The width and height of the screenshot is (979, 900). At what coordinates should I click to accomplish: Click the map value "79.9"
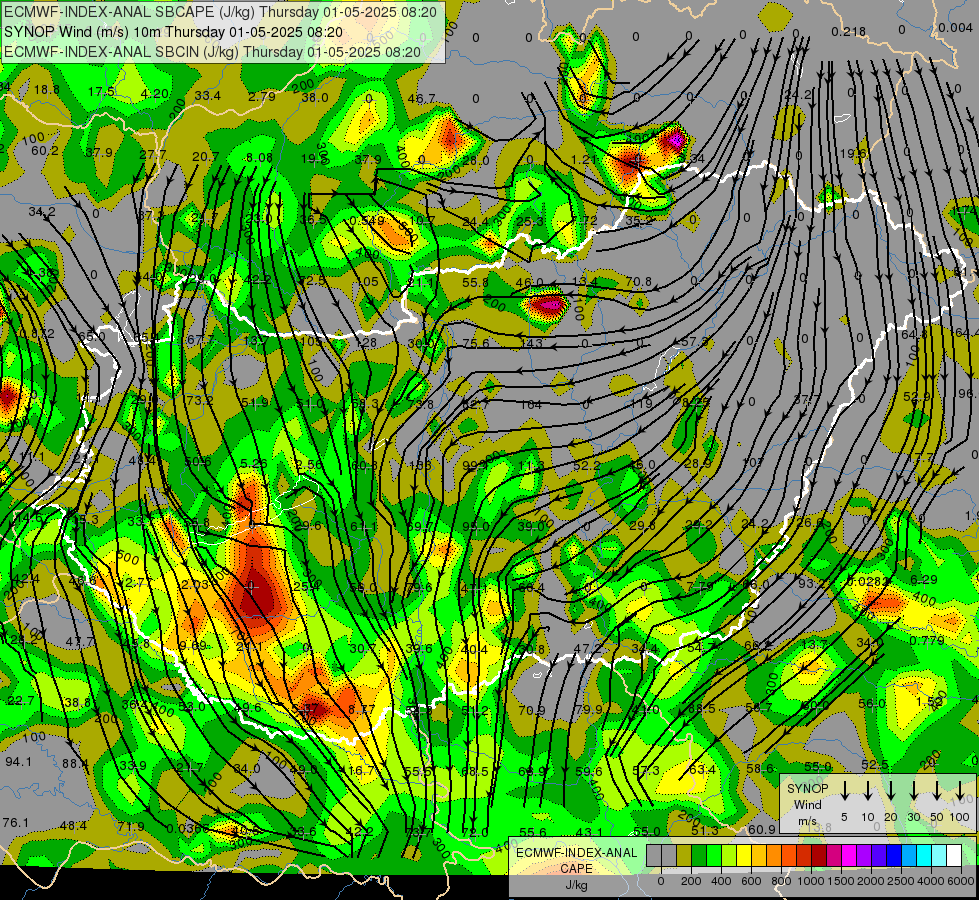[589, 710]
